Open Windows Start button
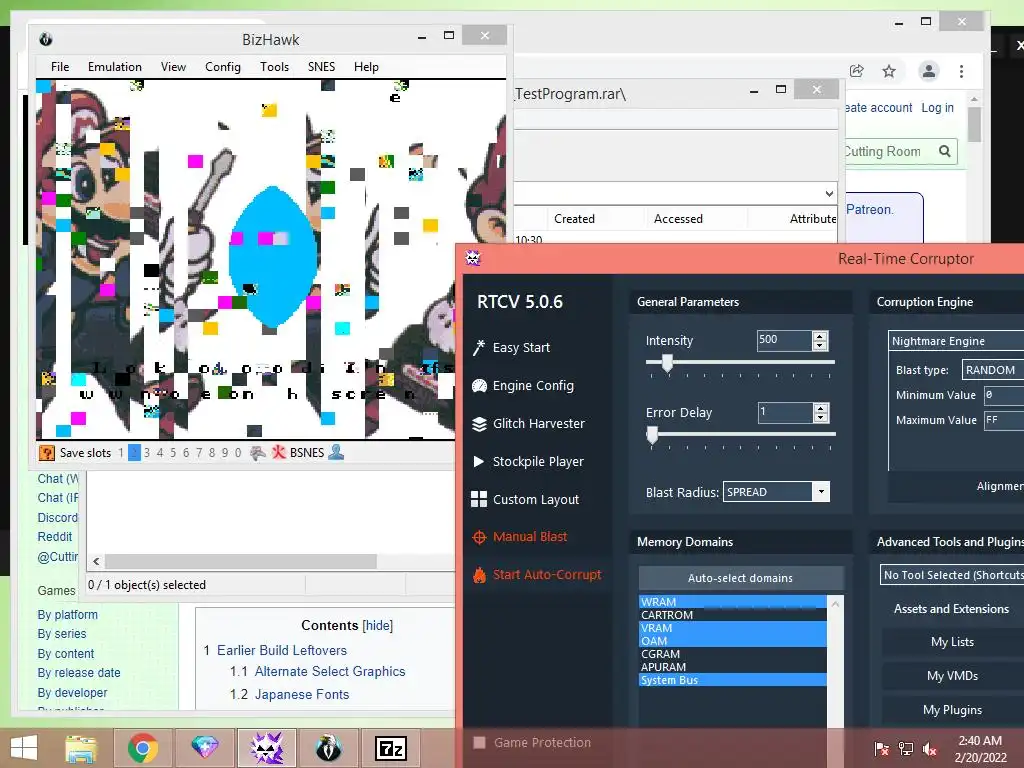The width and height of the screenshot is (1024, 768). click(24, 748)
